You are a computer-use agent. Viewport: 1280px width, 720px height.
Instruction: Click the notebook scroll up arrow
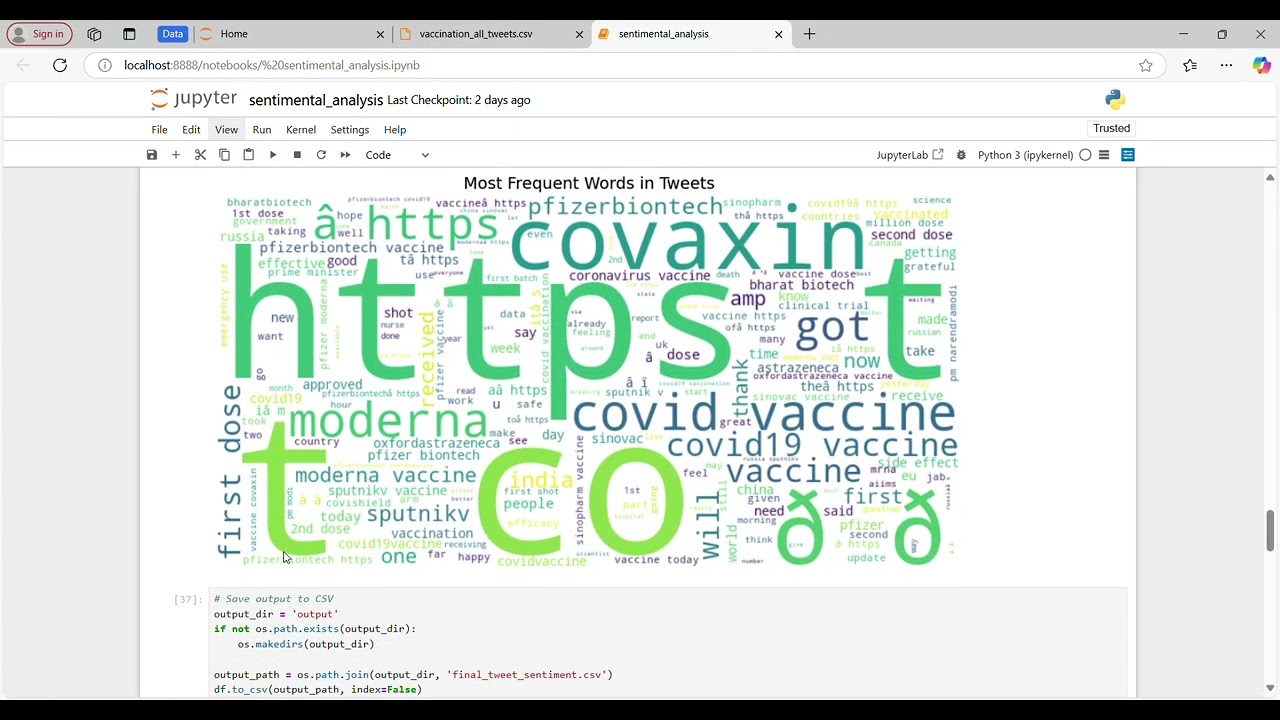pyautogui.click(x=1270, y=178)
